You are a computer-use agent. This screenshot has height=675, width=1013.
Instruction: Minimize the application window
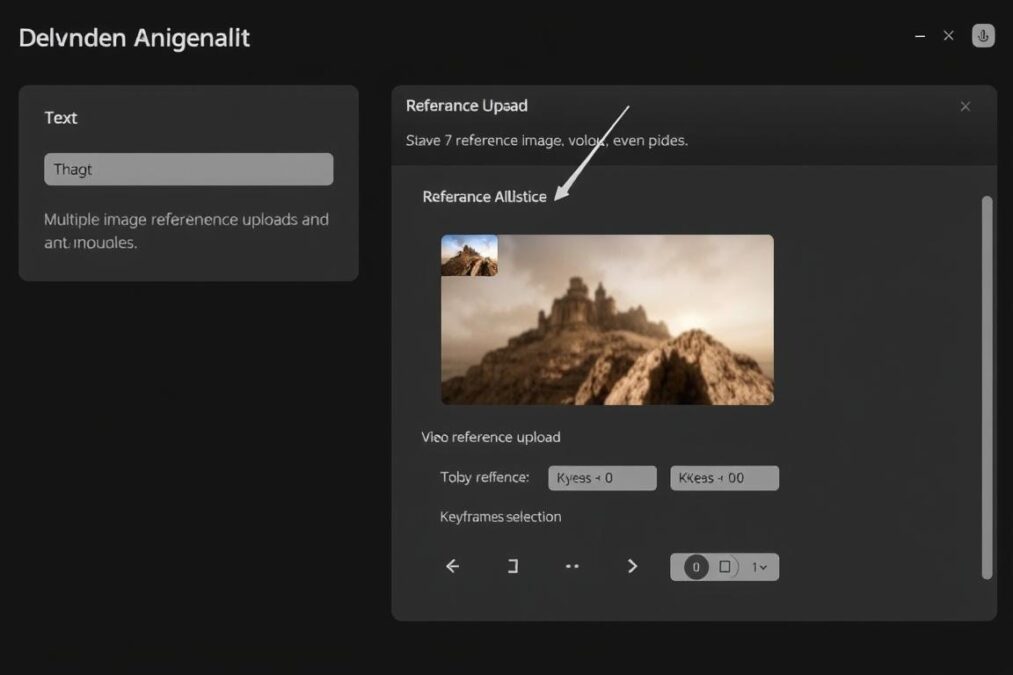(x=920, y=36)
